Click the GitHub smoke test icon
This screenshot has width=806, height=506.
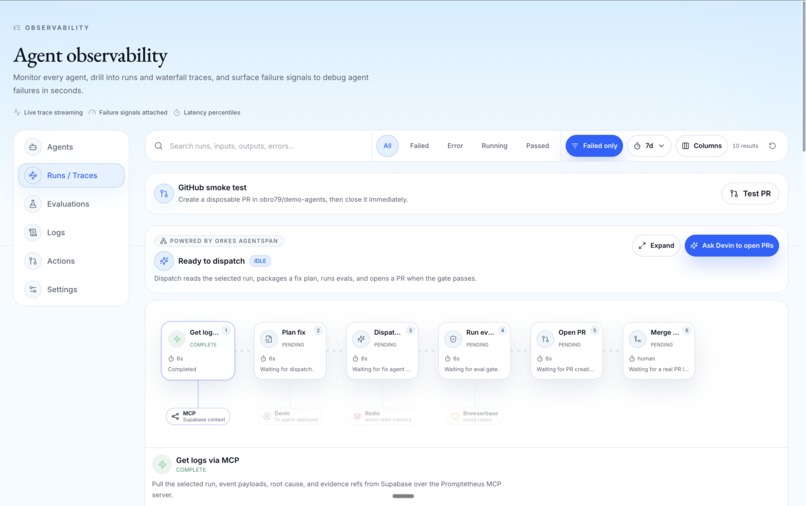pos(164,194)
